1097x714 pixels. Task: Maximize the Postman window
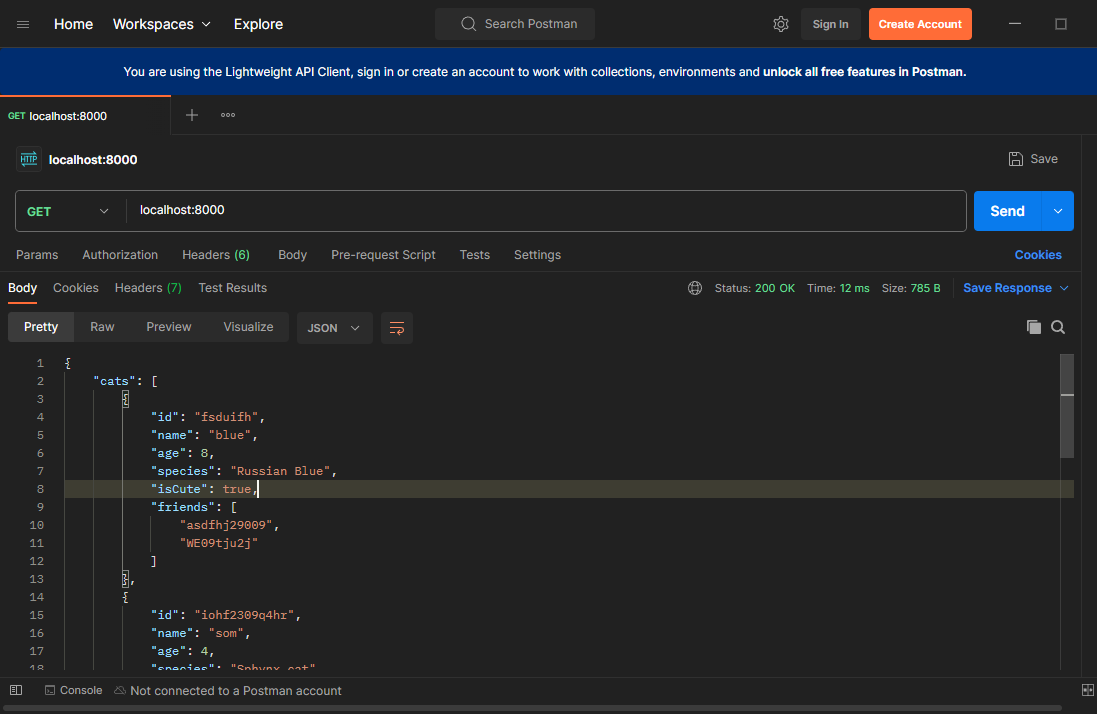1061,24
